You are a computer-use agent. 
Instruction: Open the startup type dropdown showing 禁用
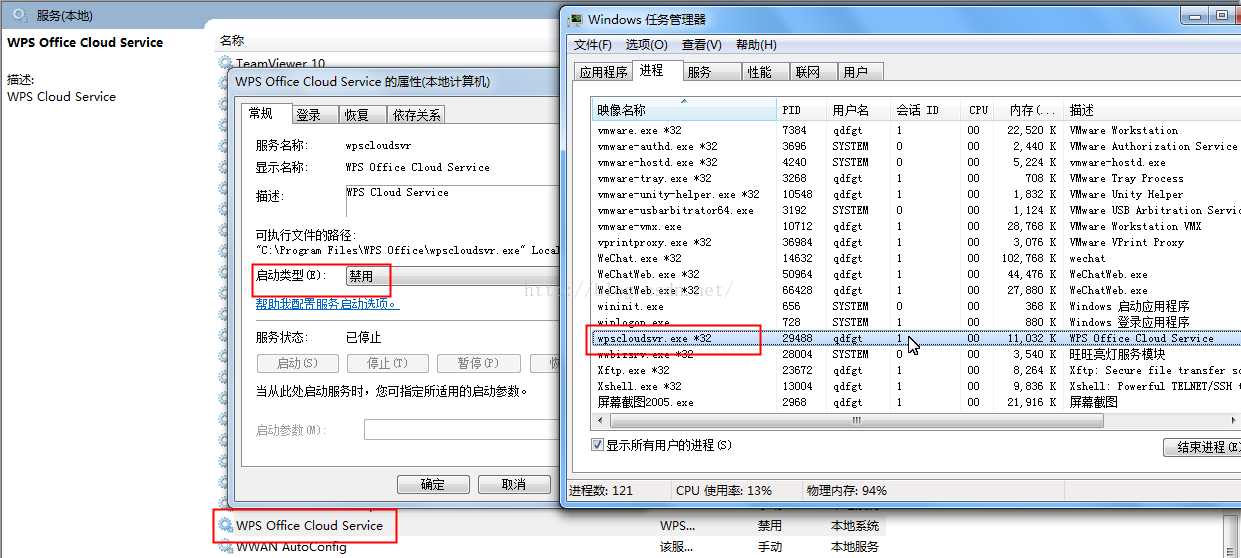(x=450, y=275)
